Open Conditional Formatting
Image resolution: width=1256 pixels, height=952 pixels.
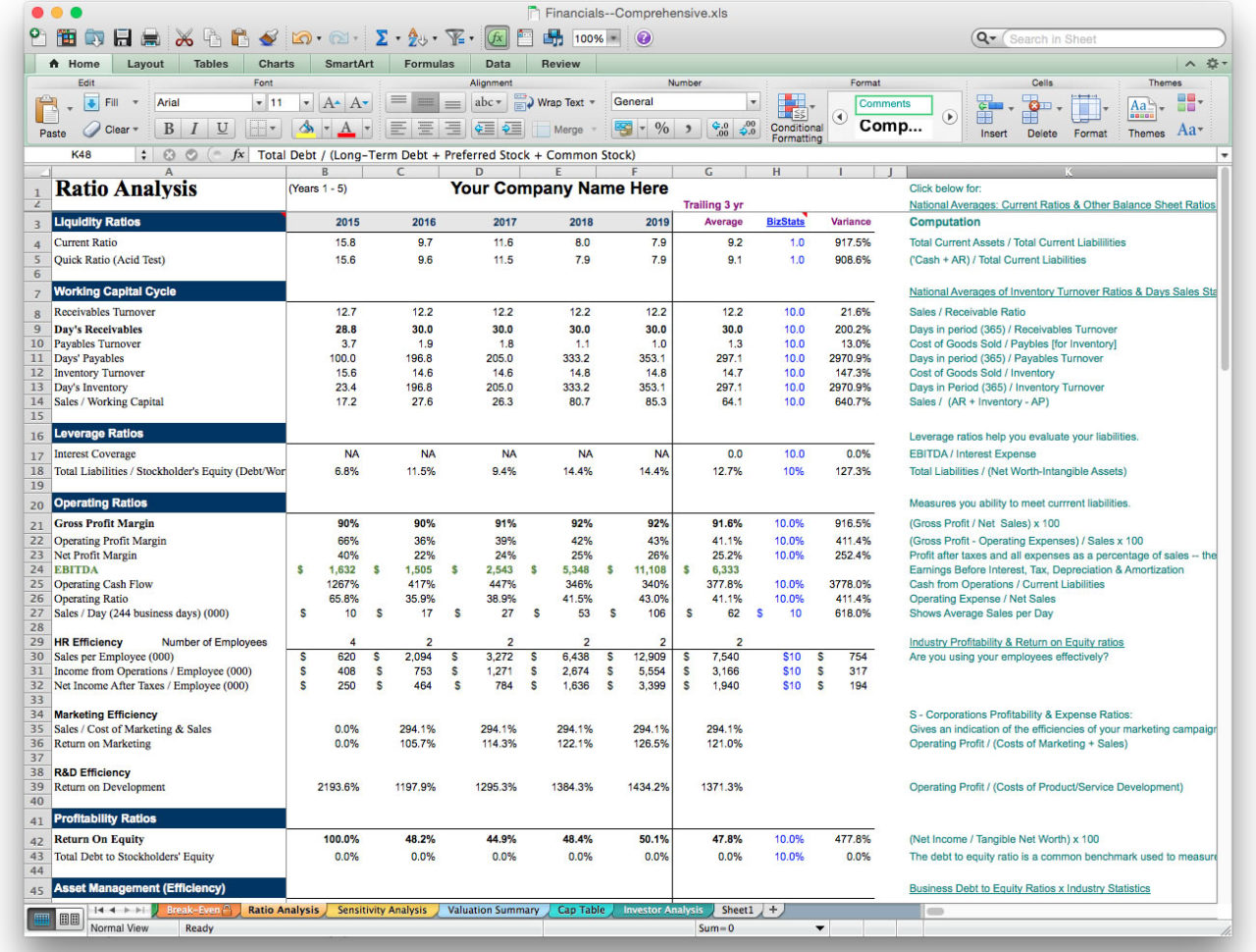pos(795,108)
